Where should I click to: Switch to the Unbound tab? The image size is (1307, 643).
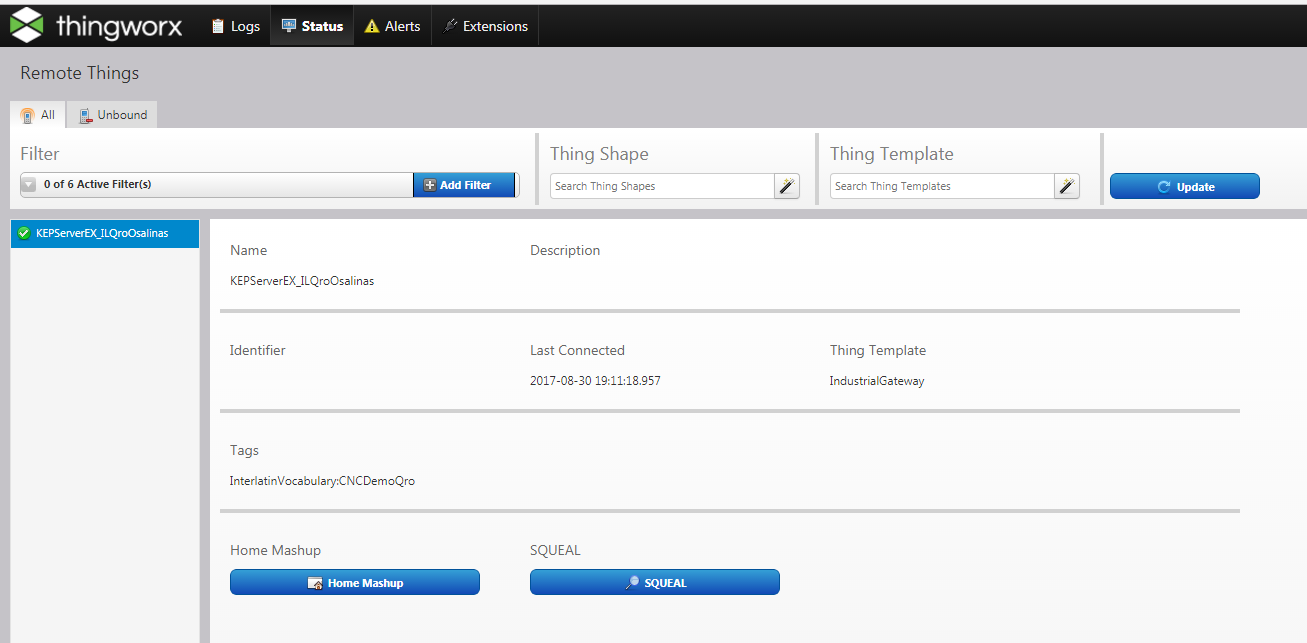[x=113, y=115]
